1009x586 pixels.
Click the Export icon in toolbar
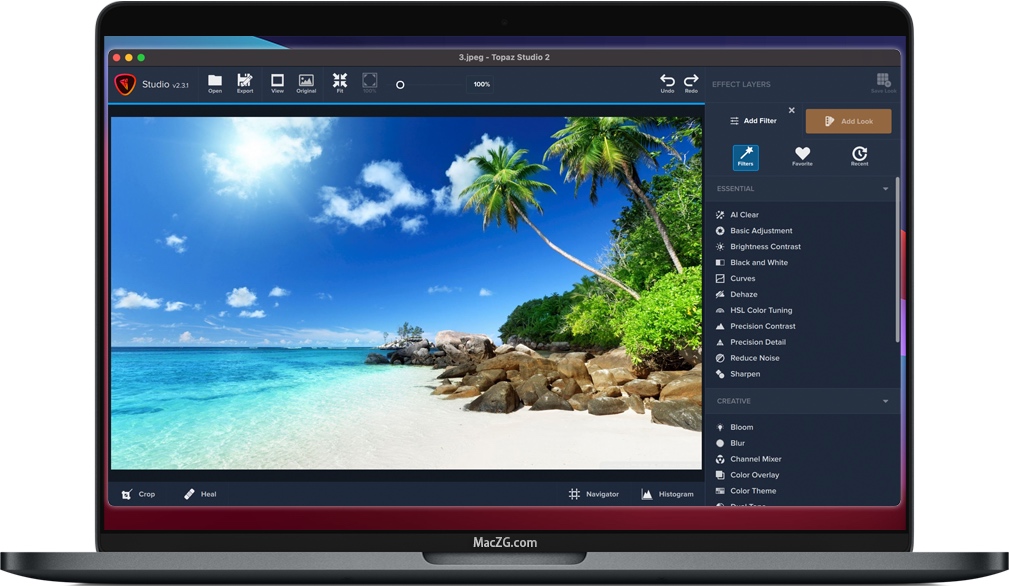245,81
